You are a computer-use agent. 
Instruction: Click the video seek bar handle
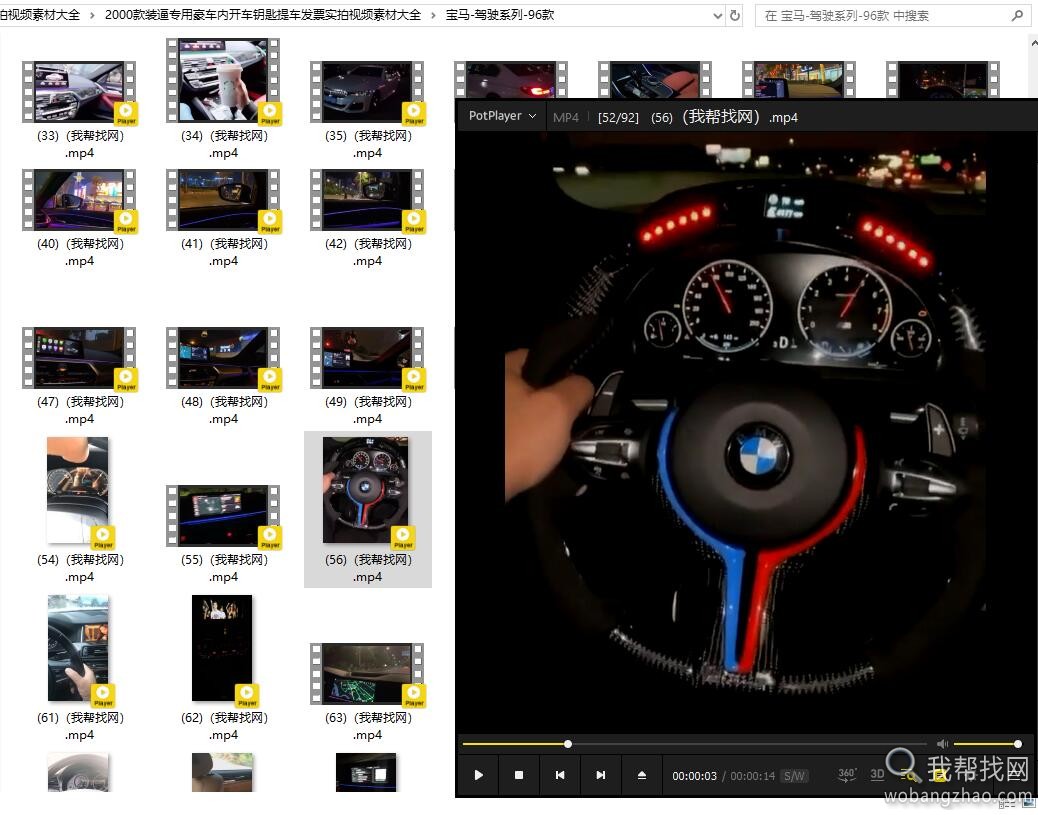click(568, 744)
